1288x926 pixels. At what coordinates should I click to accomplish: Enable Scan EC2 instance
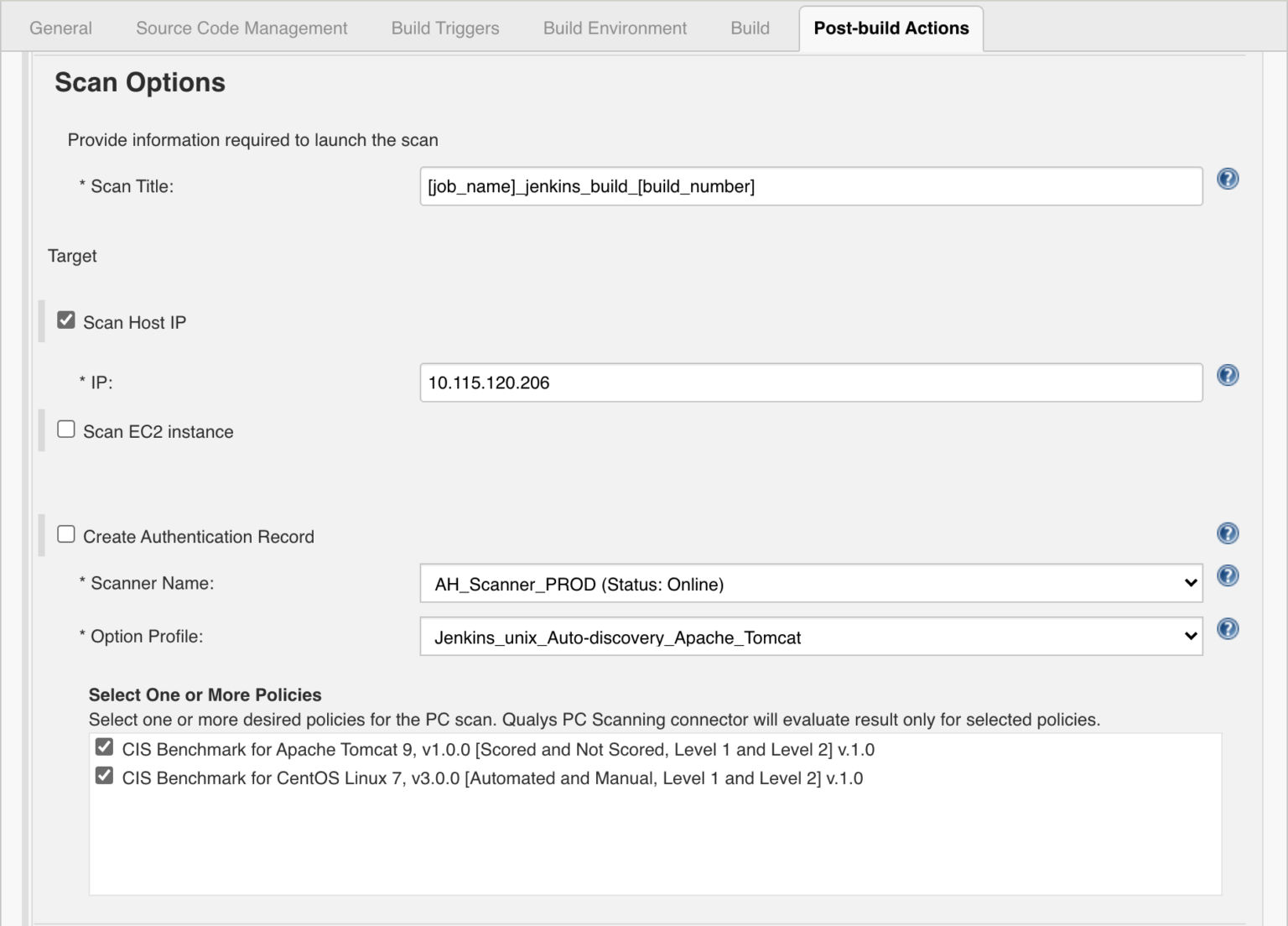coord(65,429)
